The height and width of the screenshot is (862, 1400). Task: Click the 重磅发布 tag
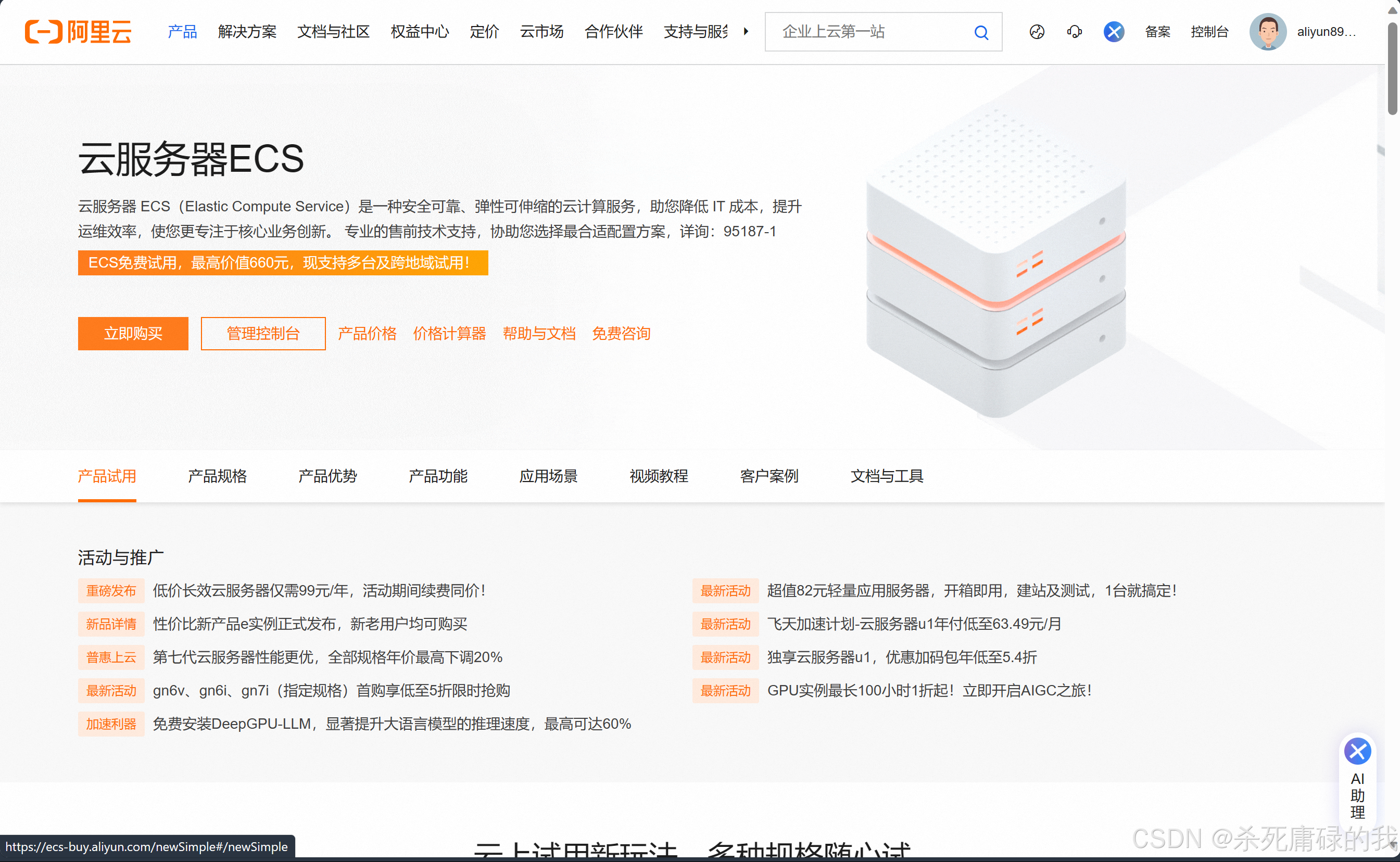[111, 591]
